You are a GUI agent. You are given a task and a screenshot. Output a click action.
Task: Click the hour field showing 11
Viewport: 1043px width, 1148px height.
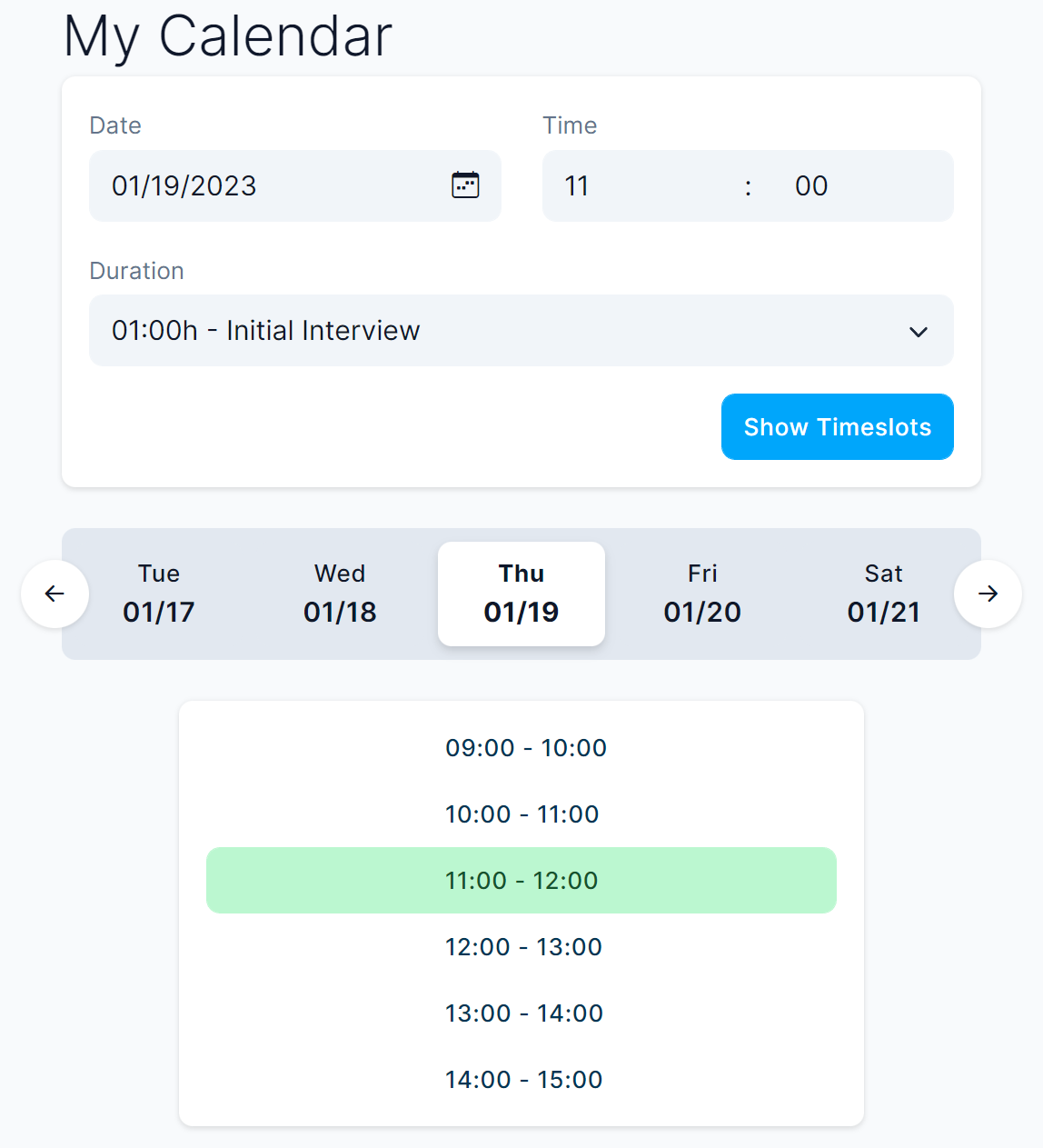(636, 186)
